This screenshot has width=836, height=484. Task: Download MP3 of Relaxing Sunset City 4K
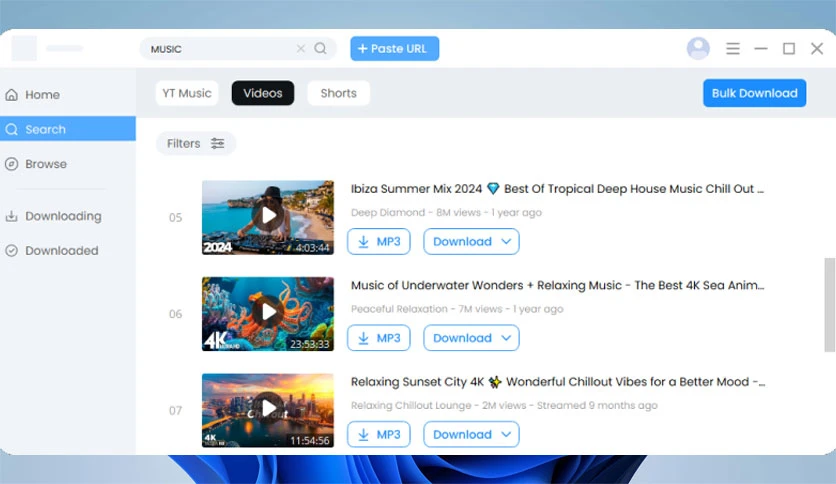[x=379, y=434]
